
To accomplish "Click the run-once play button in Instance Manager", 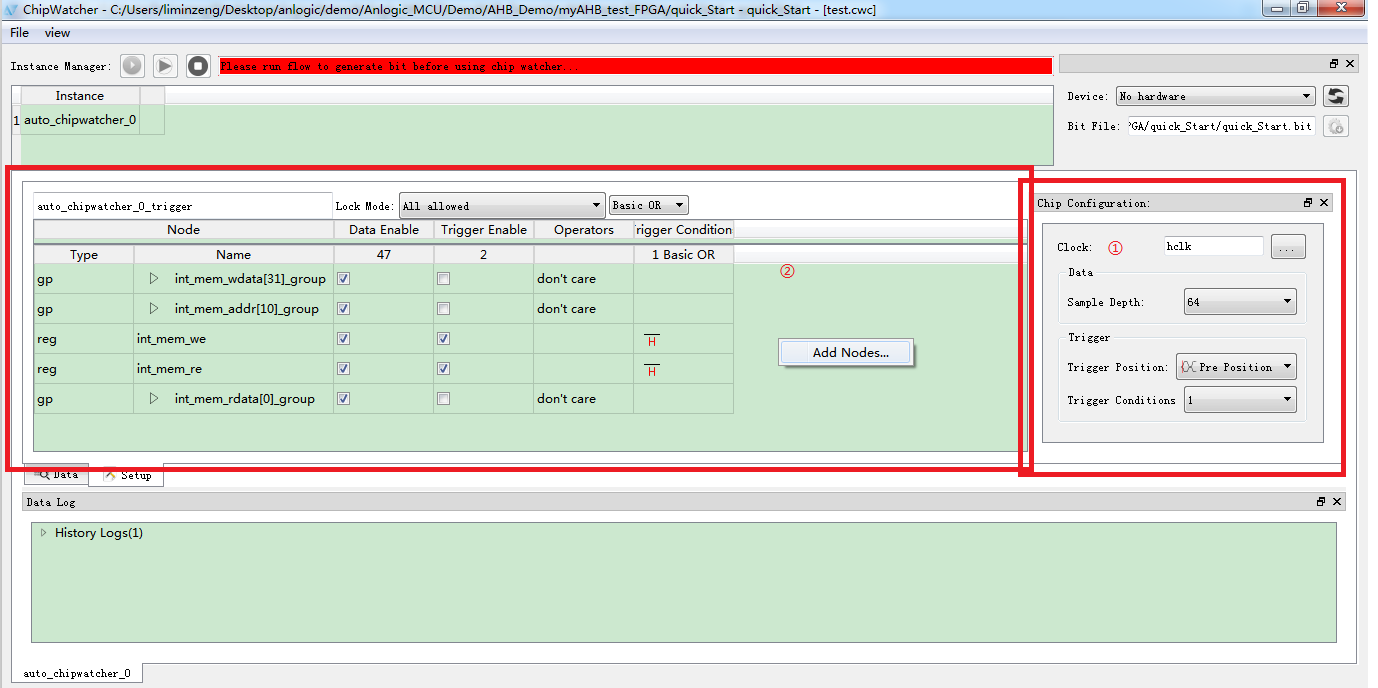I will 132,66.
